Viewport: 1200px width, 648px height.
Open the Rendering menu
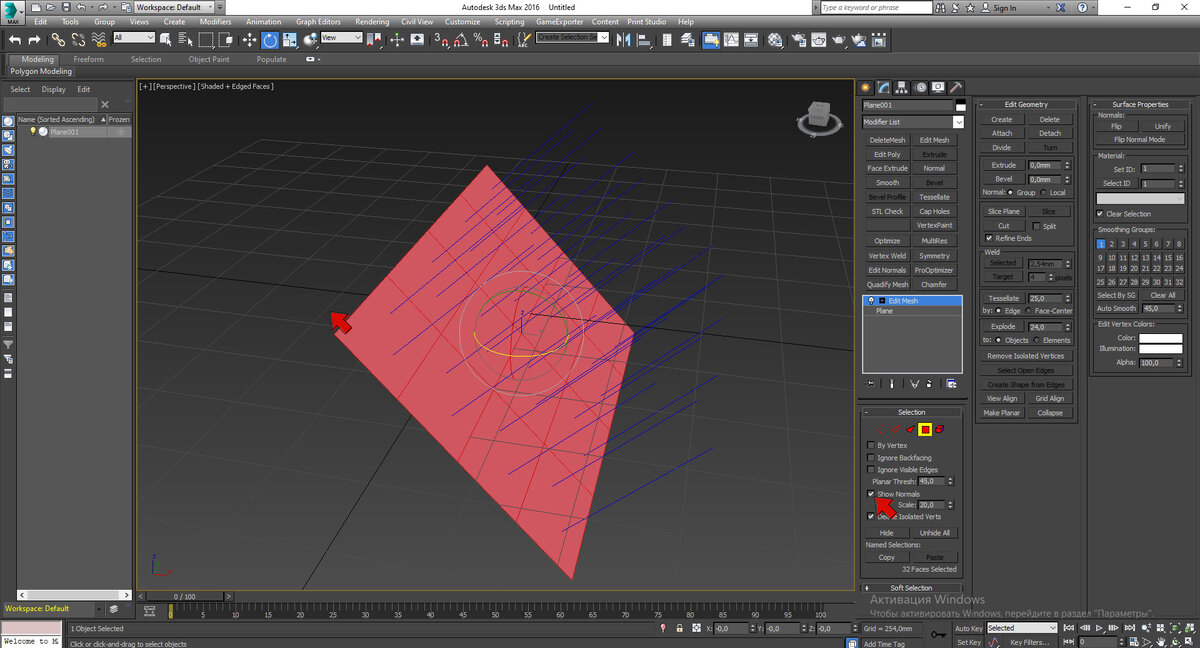372,21
